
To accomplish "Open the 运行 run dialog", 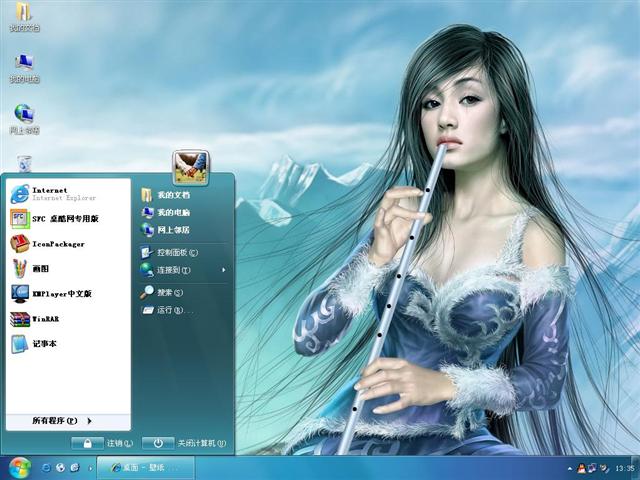I will pyautogui.click(x=183, y=310).
